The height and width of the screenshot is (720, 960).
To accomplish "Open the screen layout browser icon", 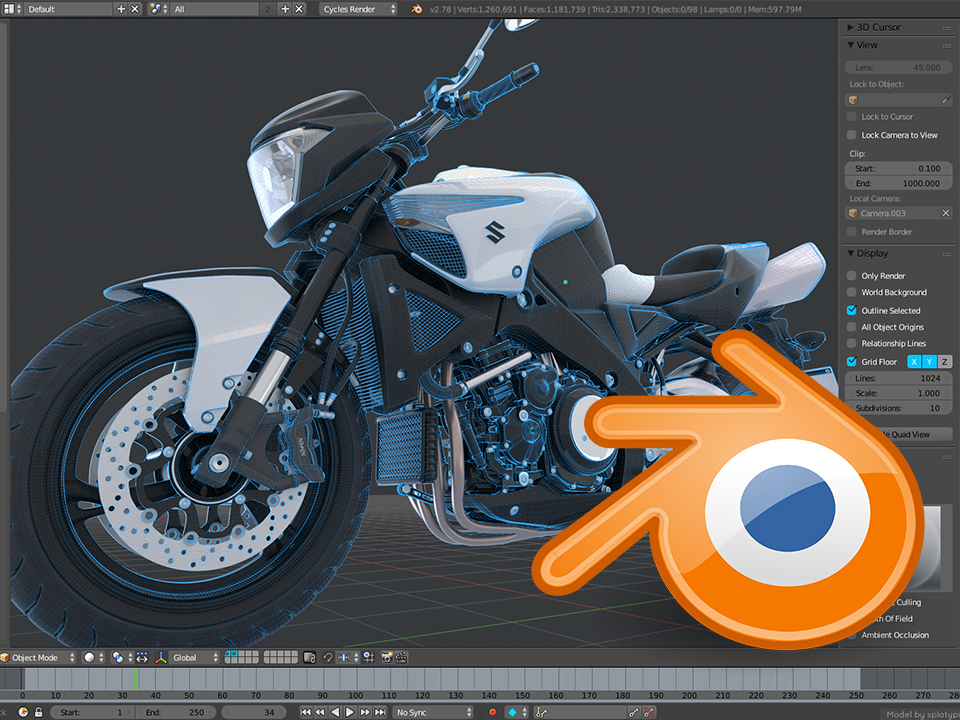I will point(12,9).
